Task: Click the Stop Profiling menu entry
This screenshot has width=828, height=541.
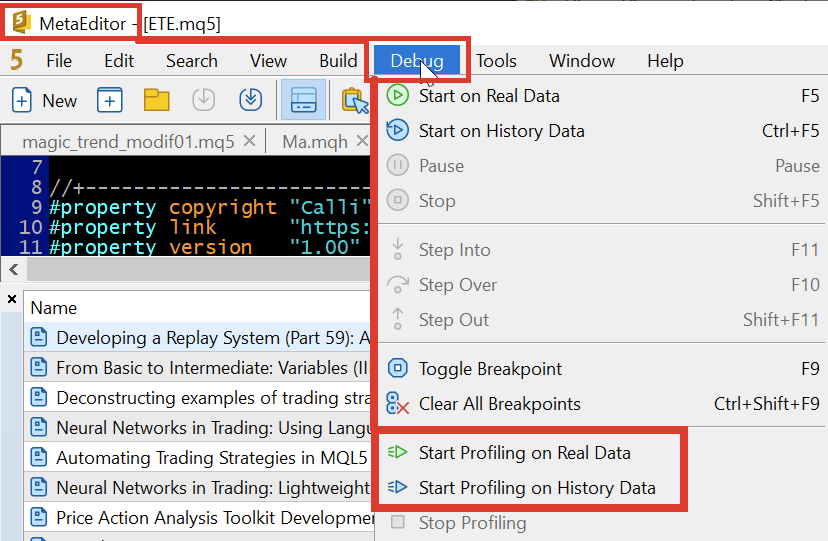Action: 602,523
